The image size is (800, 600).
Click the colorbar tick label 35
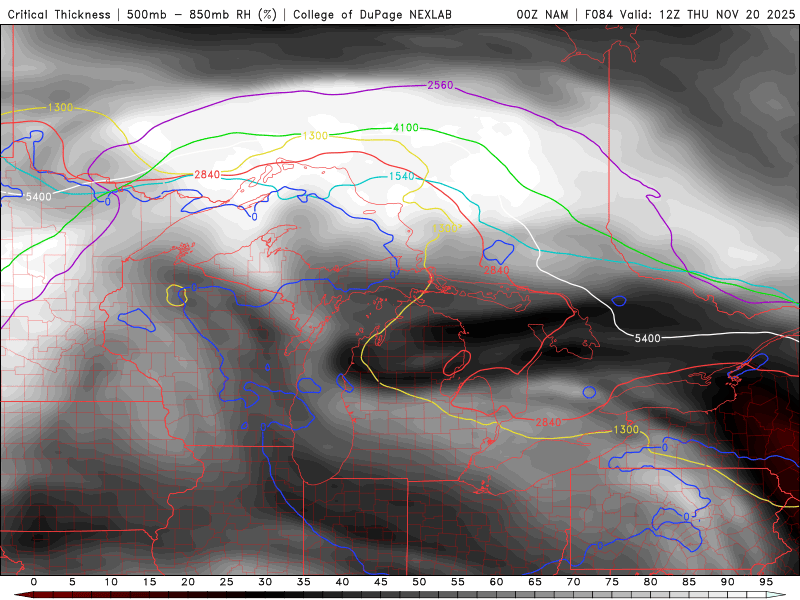click(304, 582)
